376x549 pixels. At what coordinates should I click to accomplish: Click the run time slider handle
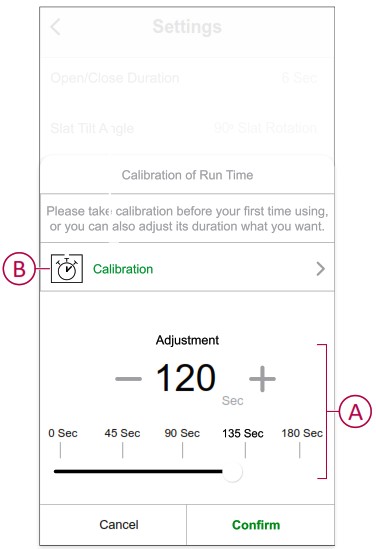point(232,472)
